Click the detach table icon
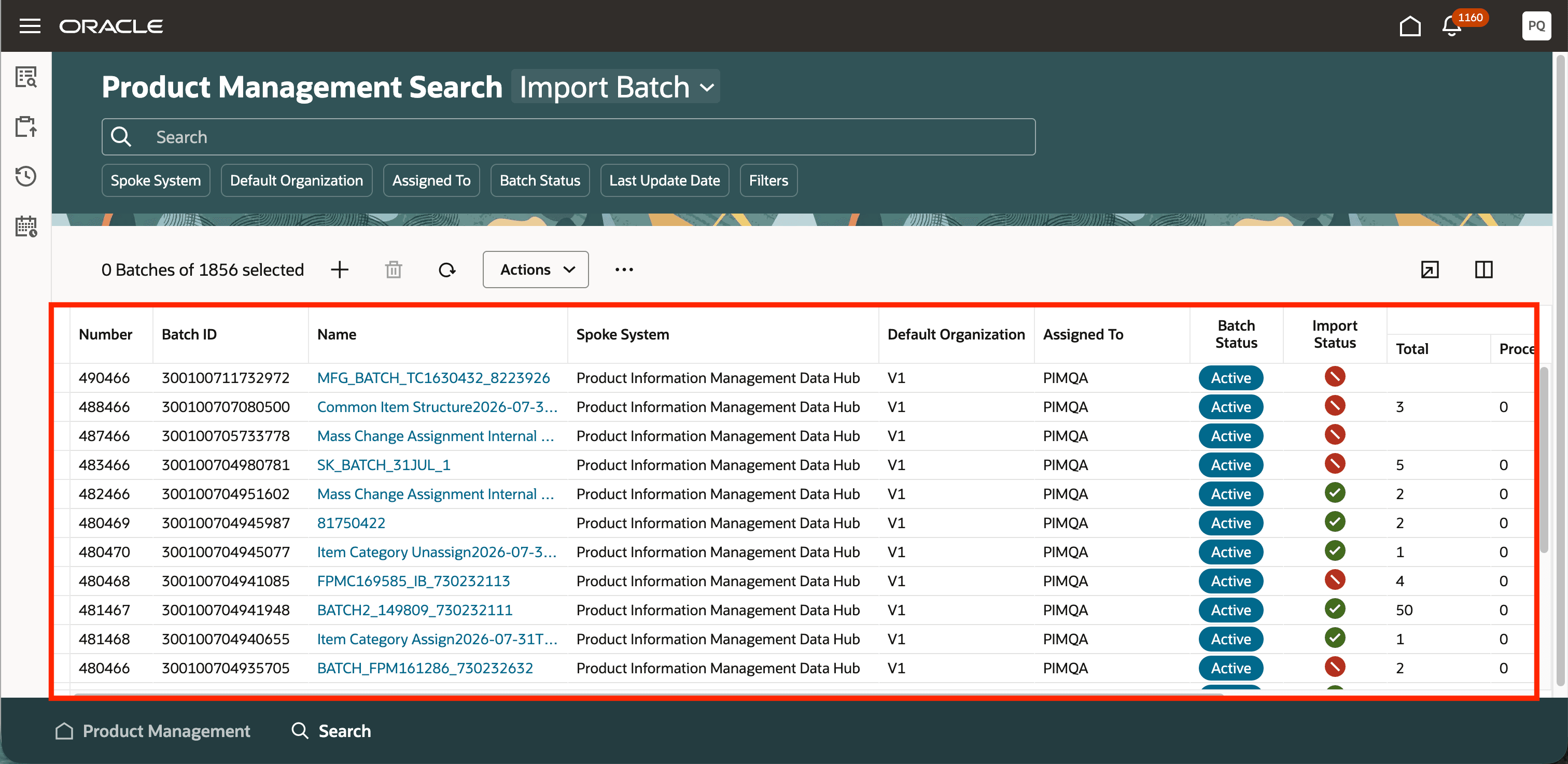Viewport: 1568px width, 764px height. 1430,270
